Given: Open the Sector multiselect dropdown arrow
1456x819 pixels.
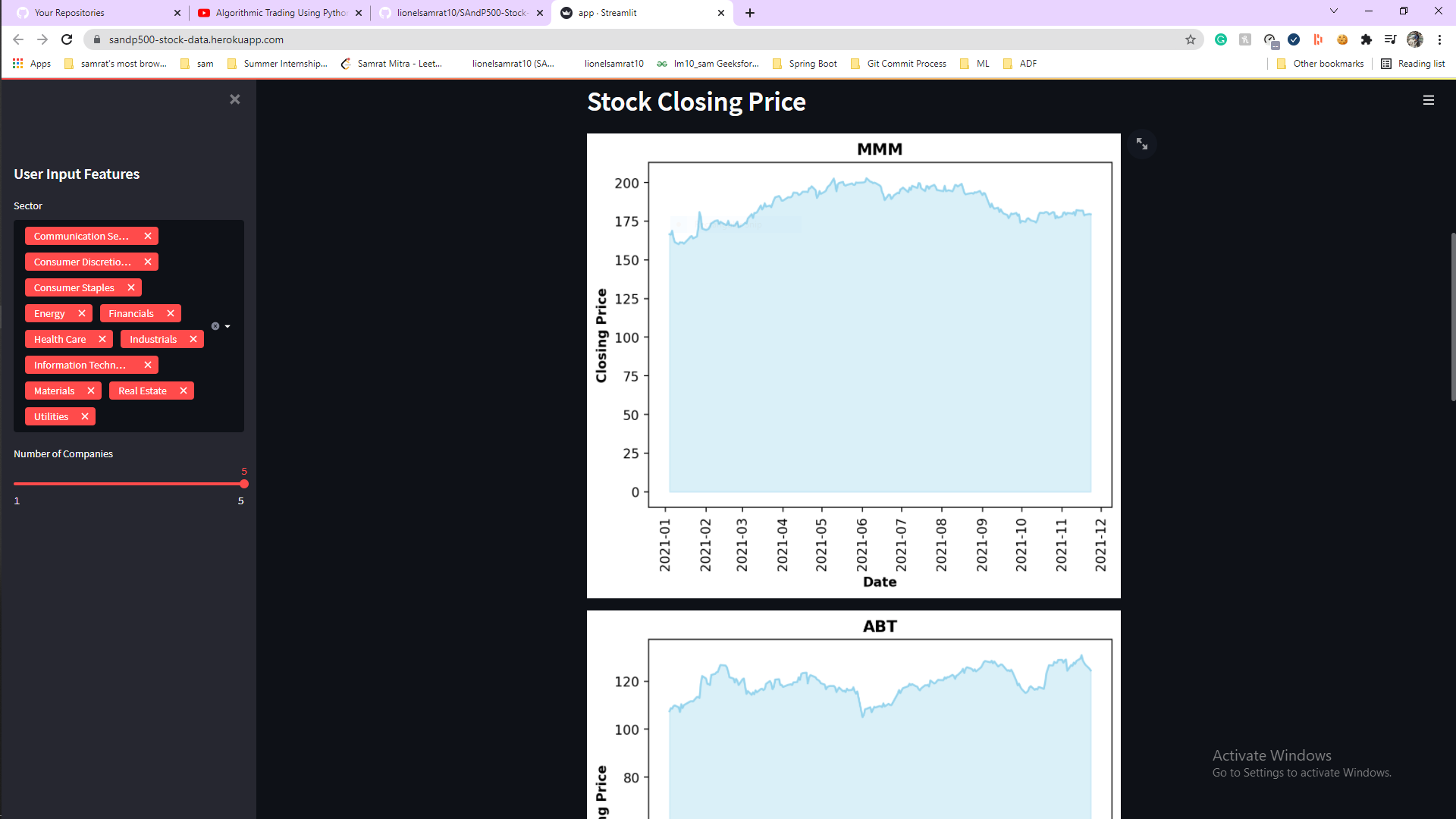Looking at the screenshot, I should [227, 326].
